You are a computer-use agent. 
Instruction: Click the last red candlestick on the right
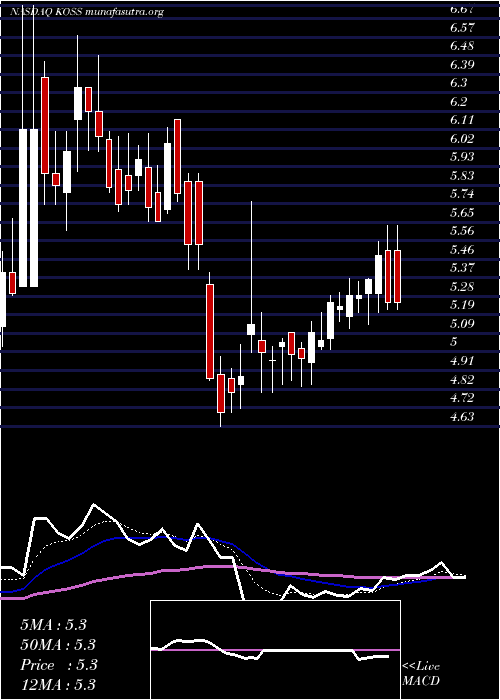397,276
